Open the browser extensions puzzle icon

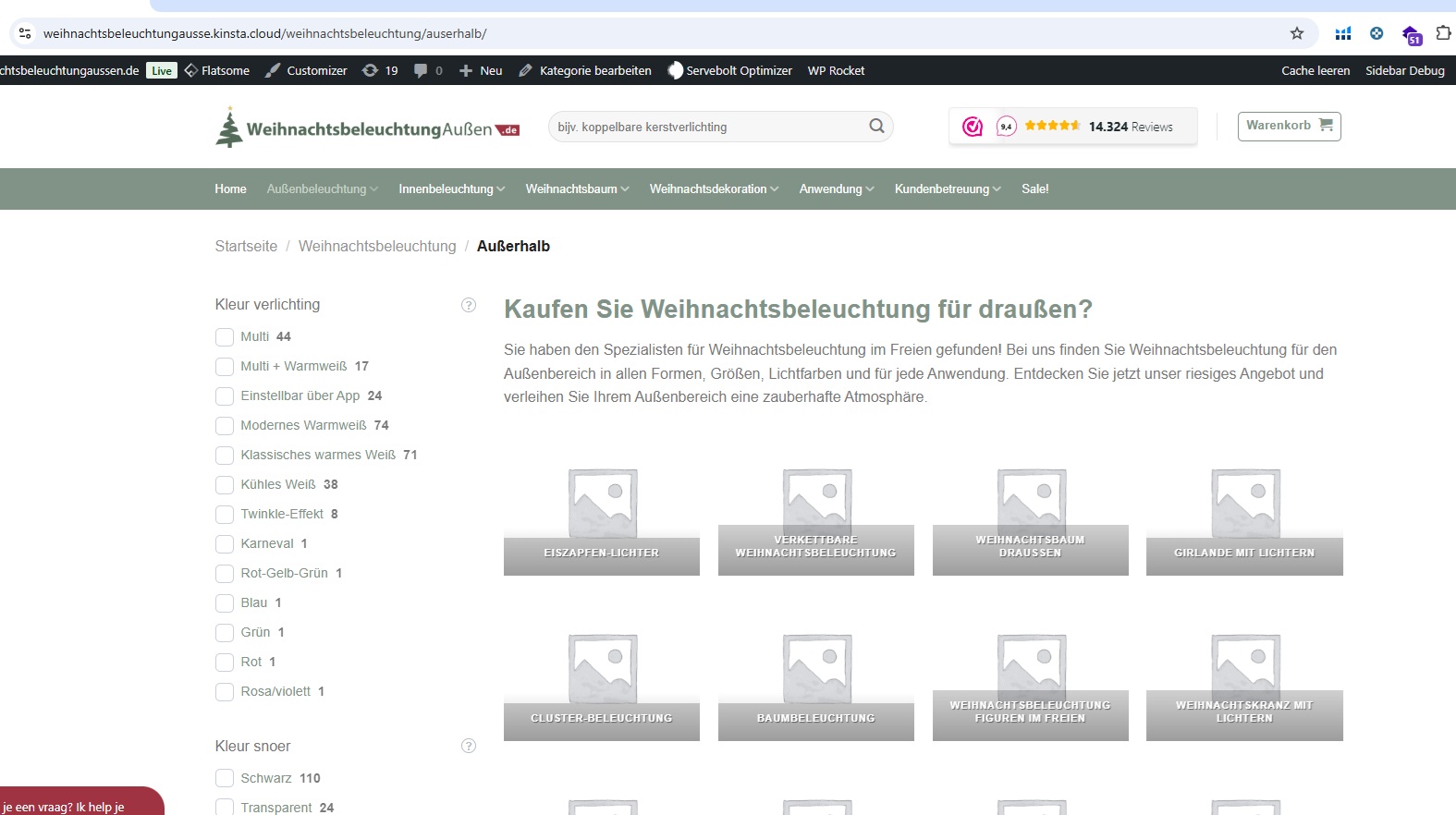click(1442, 33)
